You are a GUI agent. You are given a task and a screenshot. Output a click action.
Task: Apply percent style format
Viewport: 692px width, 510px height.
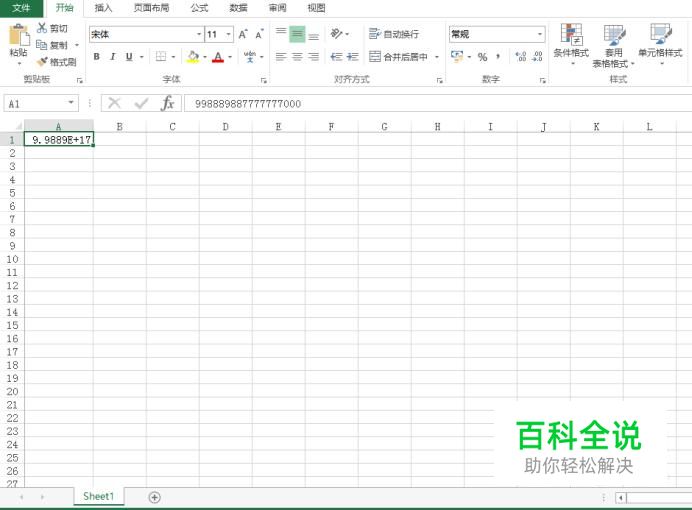click(482, 57)
